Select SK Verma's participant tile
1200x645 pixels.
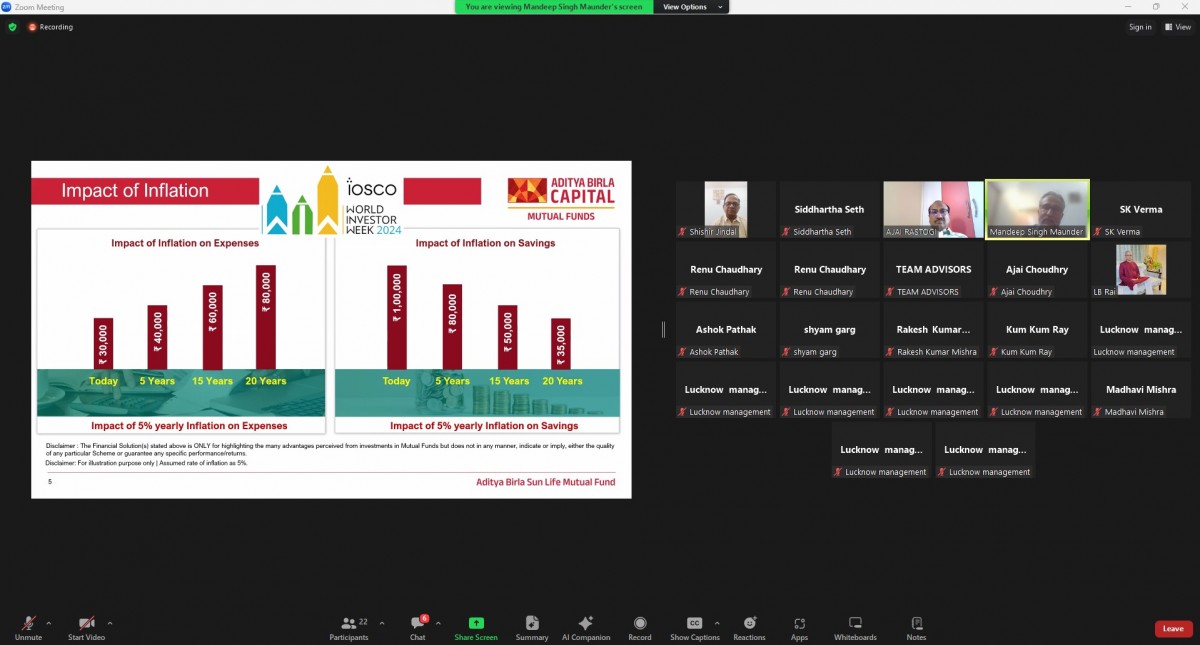click(x=1141, y=209)
